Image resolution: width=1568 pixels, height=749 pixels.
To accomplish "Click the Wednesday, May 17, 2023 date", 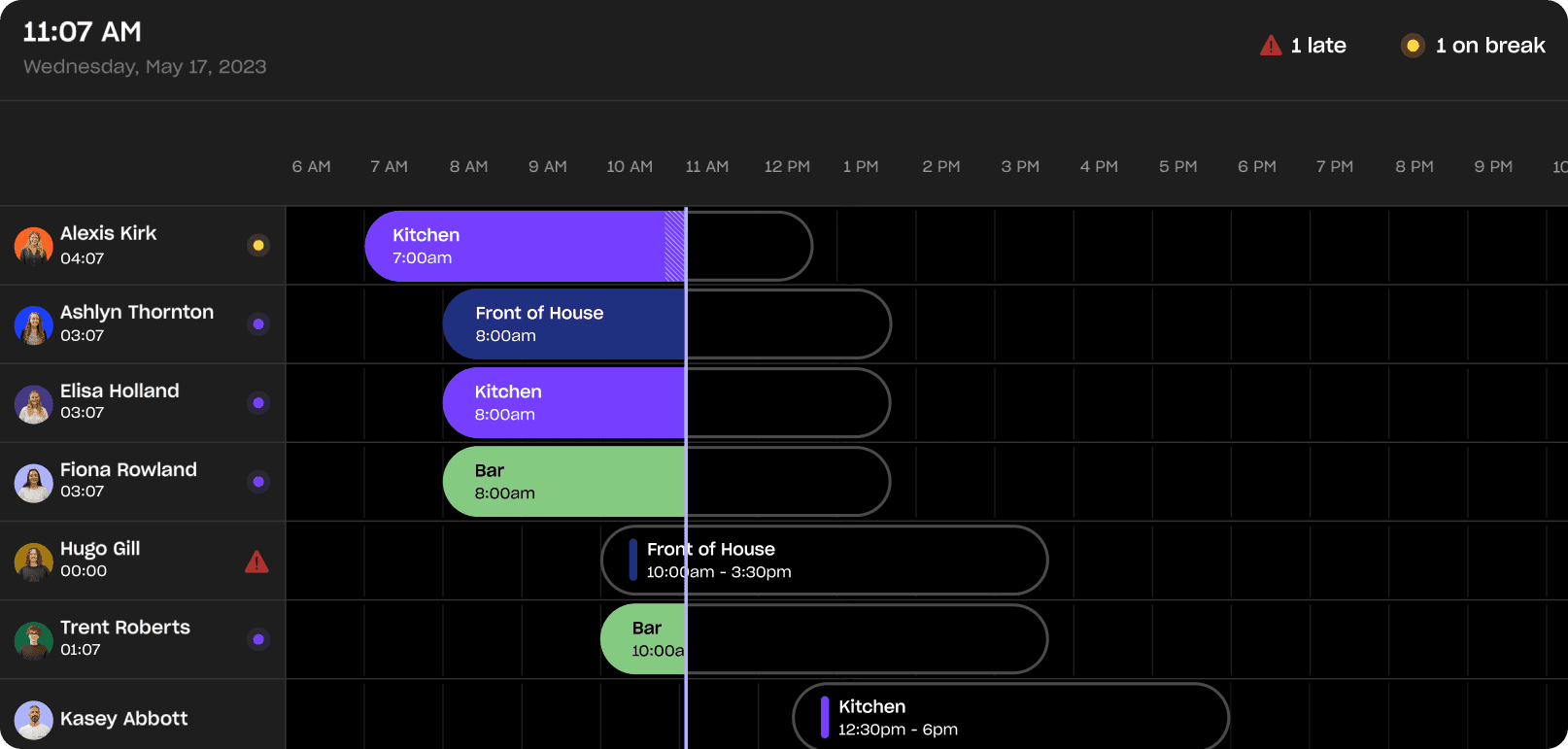I will tap(145, 67).
